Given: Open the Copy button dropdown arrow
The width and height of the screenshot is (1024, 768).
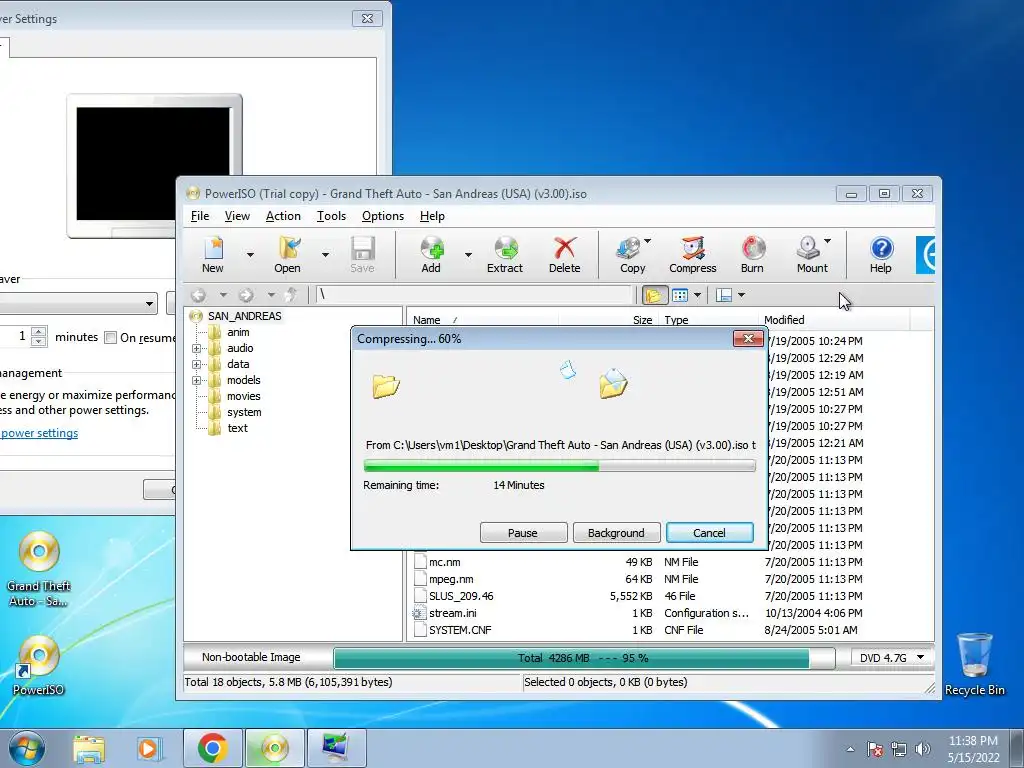Looking at the screenshot, I should (x=648, y=241).
